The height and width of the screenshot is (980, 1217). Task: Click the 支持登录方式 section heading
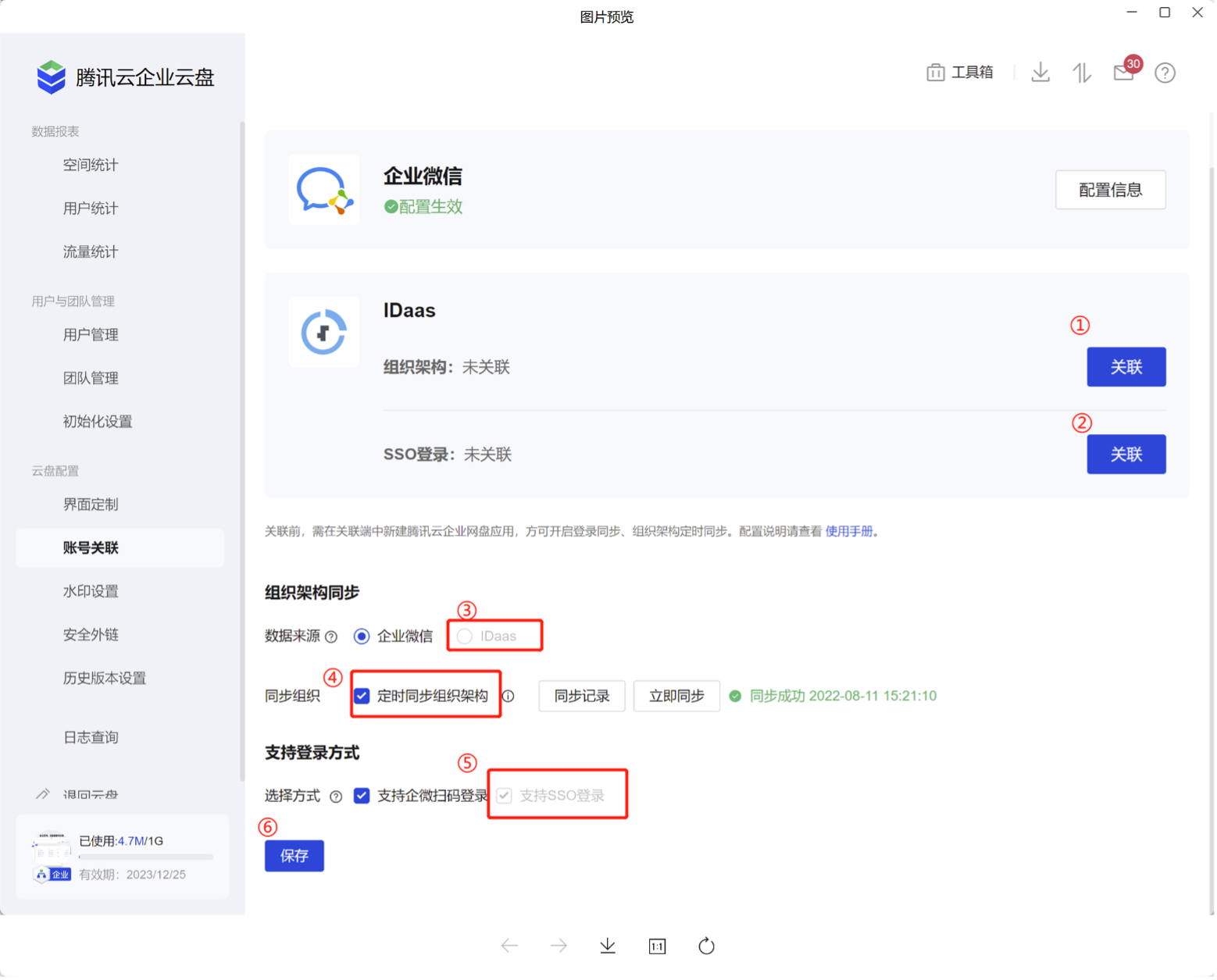[312, 754]
